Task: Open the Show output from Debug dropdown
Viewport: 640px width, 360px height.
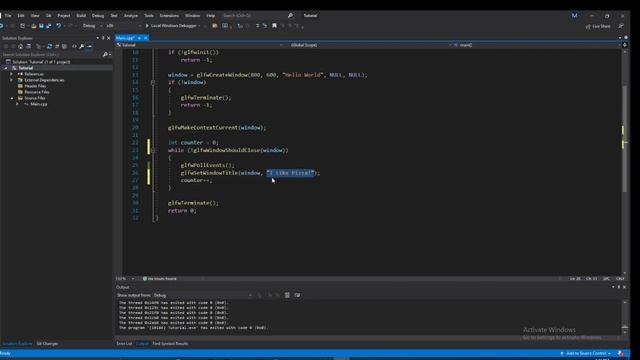Action: (x=202, y=295)
